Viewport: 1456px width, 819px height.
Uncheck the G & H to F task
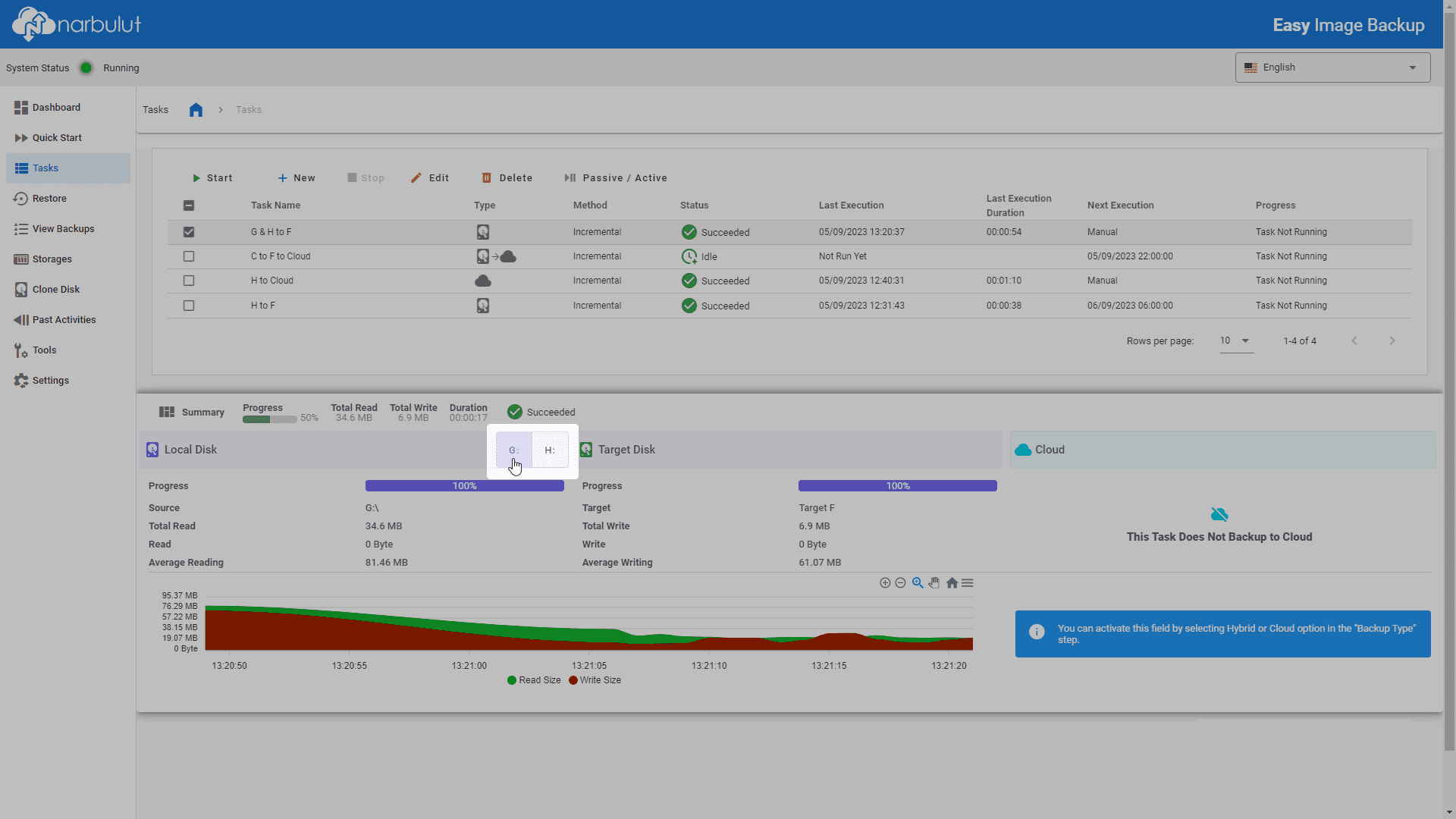(x=189, y=232)
